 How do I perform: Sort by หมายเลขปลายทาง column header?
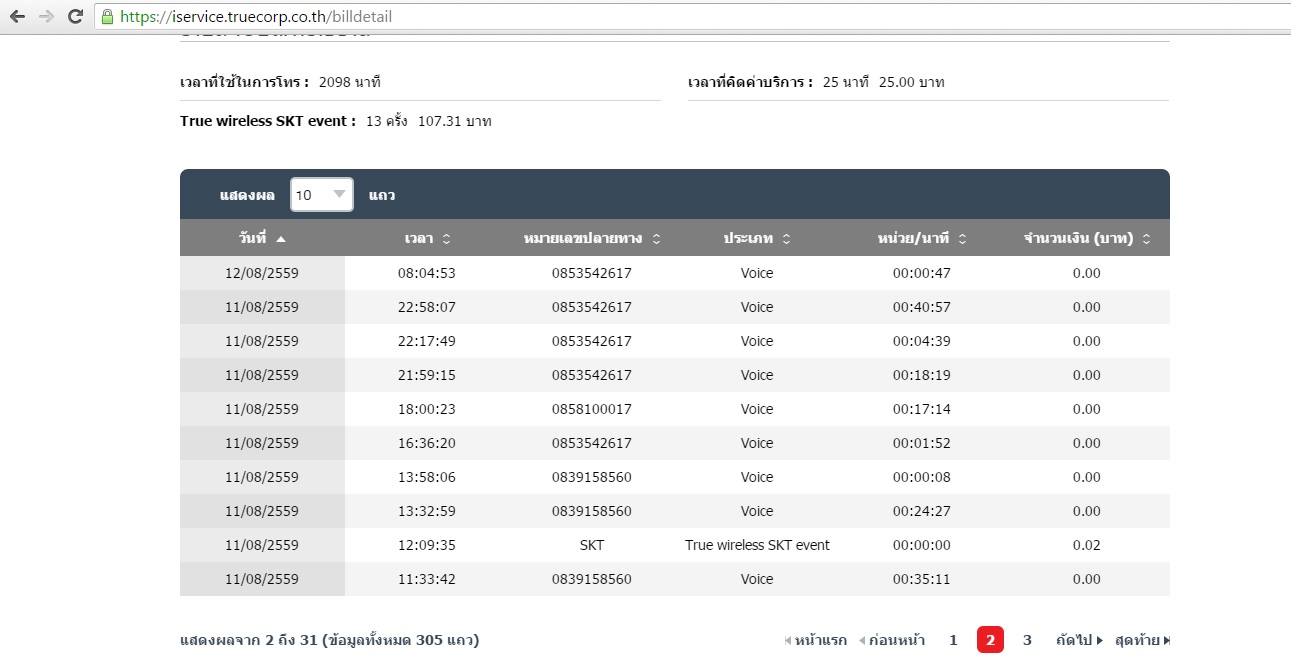click(x=592, y=238)
